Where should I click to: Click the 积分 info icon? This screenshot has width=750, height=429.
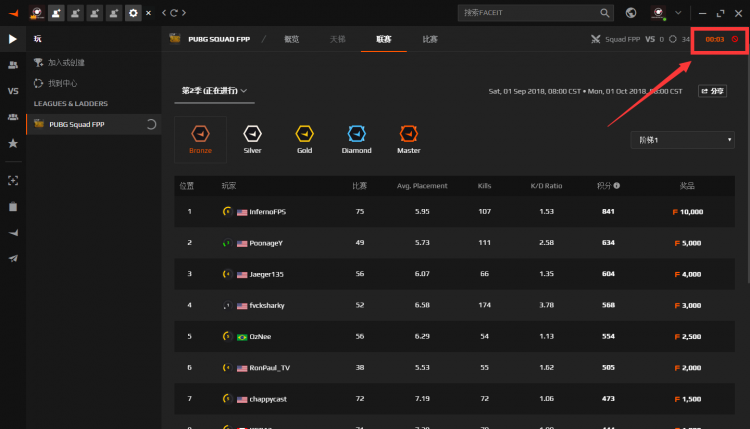pos(617,186)
